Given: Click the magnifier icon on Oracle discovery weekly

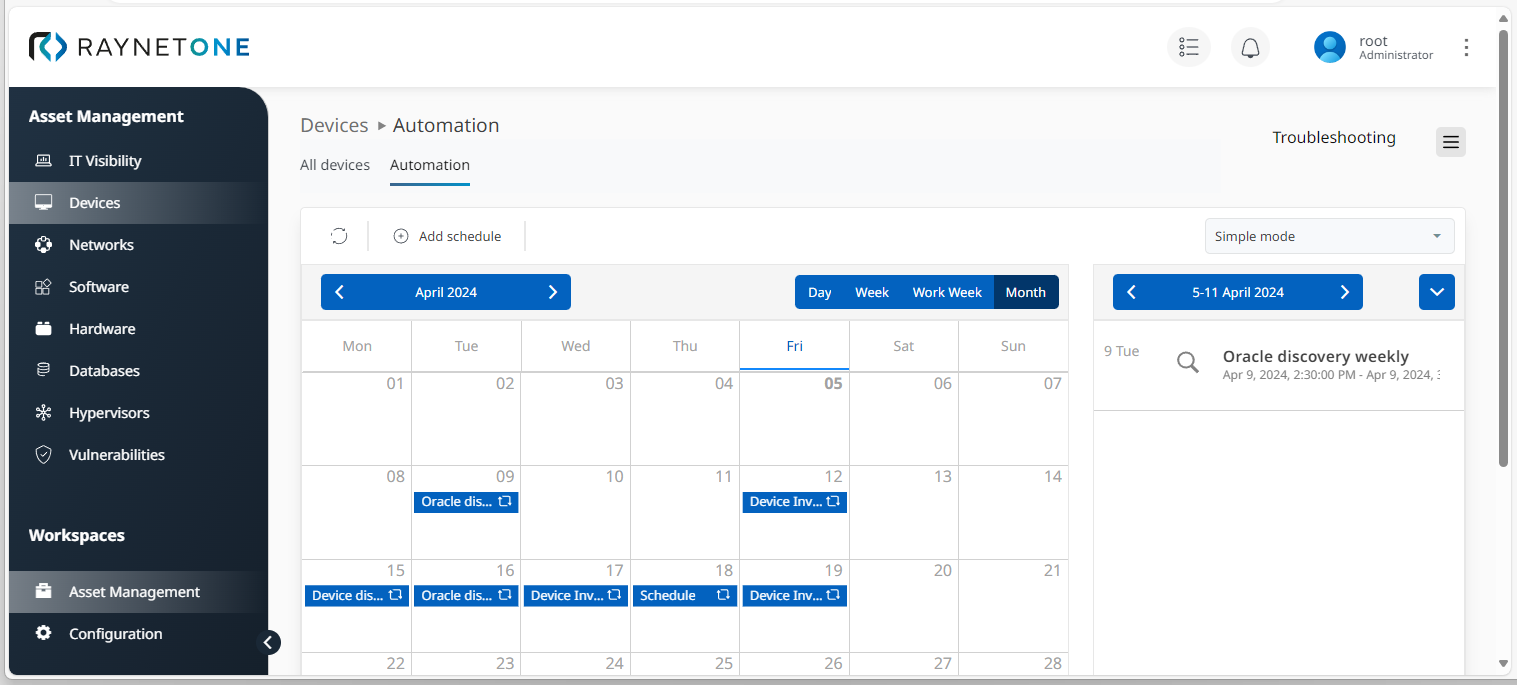Looking at the screenshot, I should click(x=1187, y=363).
